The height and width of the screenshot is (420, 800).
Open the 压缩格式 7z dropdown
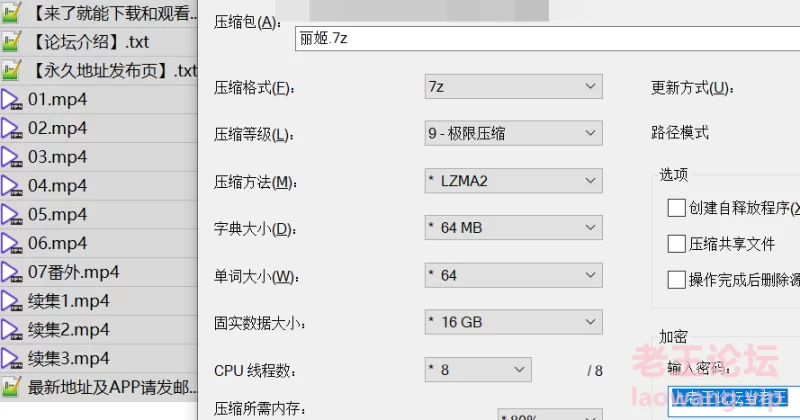coord(513,87)
